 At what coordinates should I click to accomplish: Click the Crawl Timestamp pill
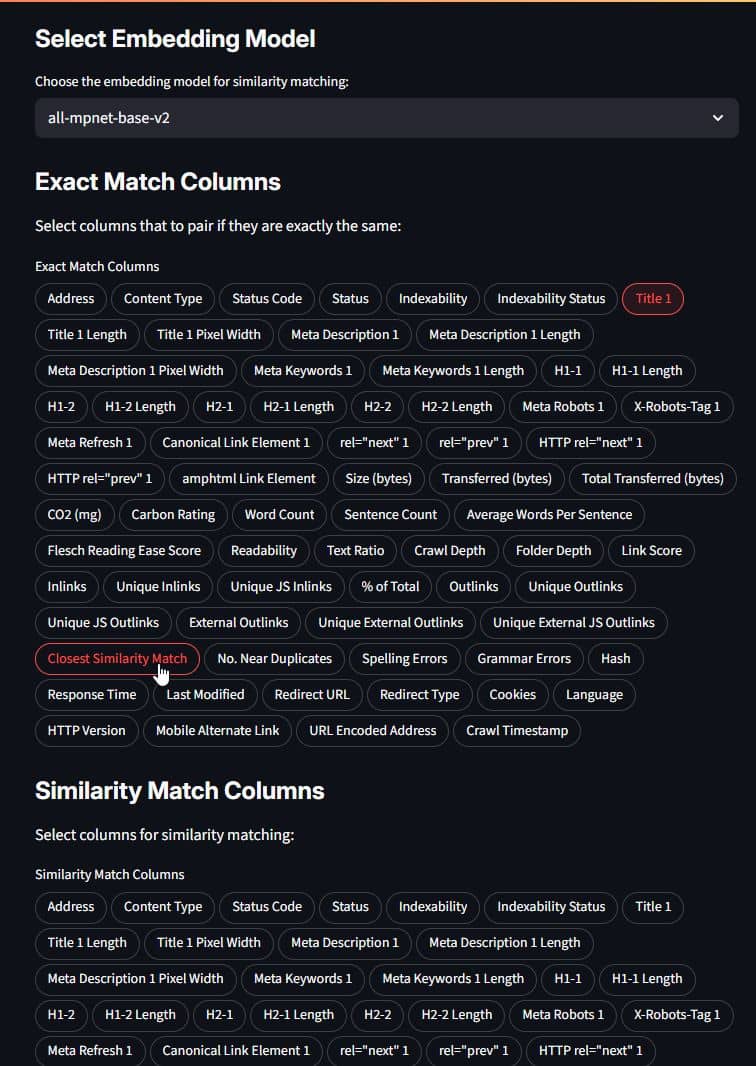click(517, 731)
